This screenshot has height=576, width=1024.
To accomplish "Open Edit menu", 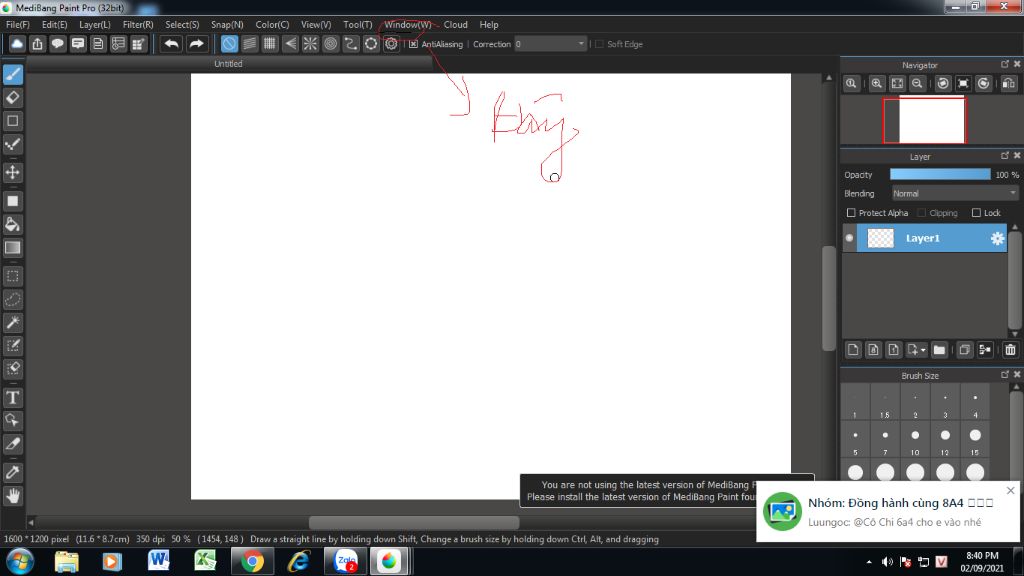I will coord(54,24).
